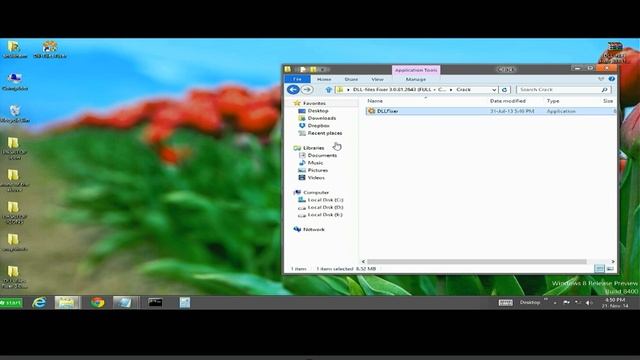This screenshot has height=360, width=640.
Task: Switch to the Share ribbon tab
Action: [x=351, y=79]
